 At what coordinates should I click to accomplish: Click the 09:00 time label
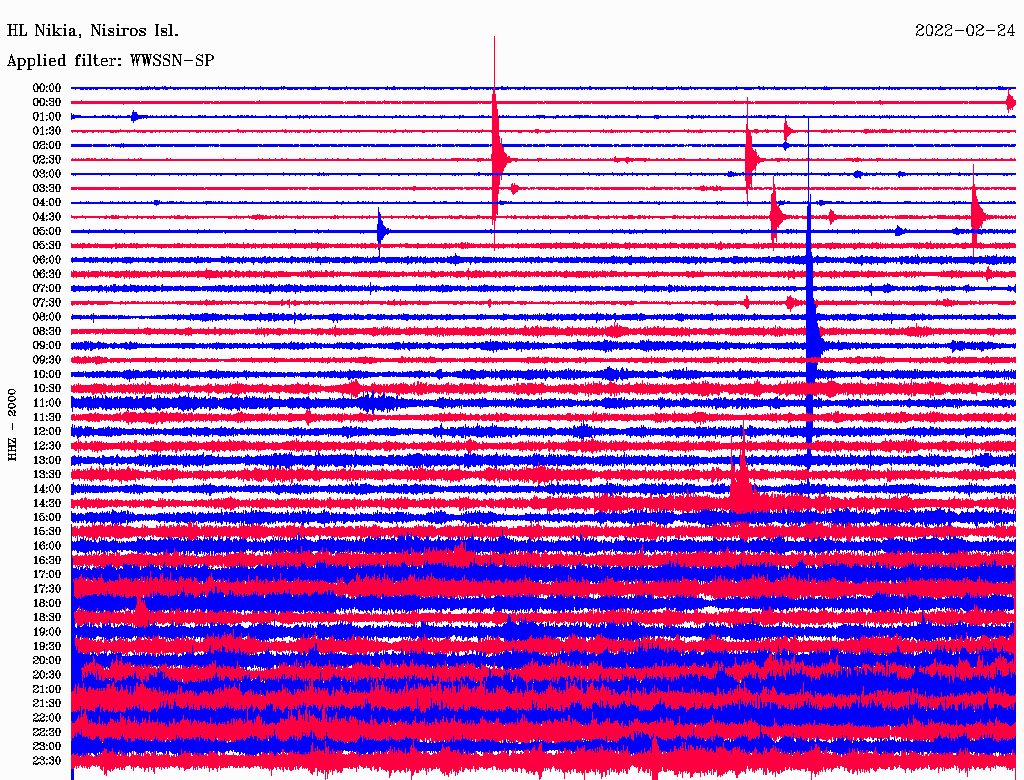pos(47,346)
